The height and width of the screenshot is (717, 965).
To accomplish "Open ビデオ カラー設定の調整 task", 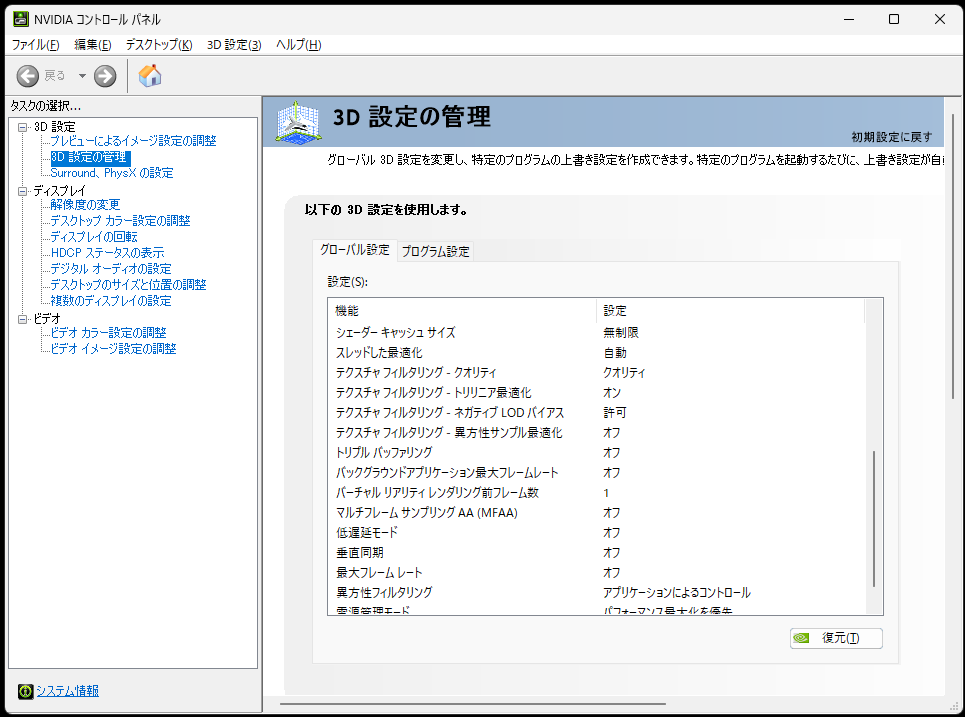I will (x=108, y=333).
